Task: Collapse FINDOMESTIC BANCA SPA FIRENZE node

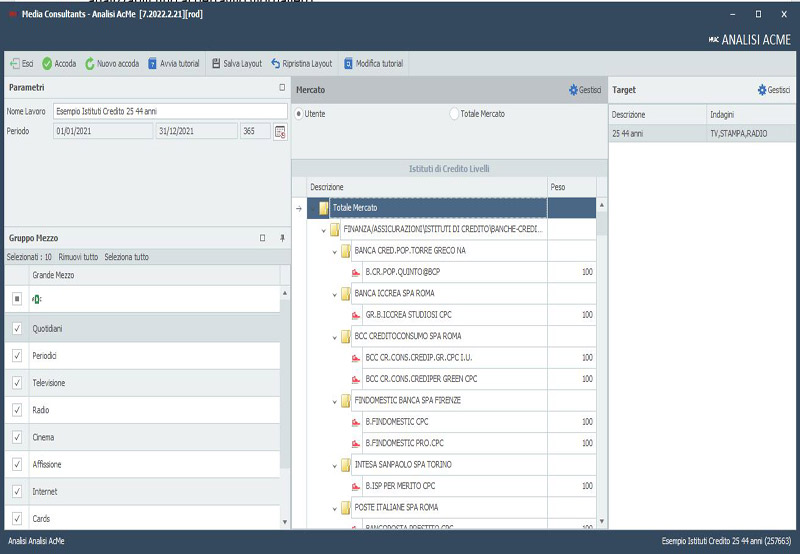Action: coord(334,400)
